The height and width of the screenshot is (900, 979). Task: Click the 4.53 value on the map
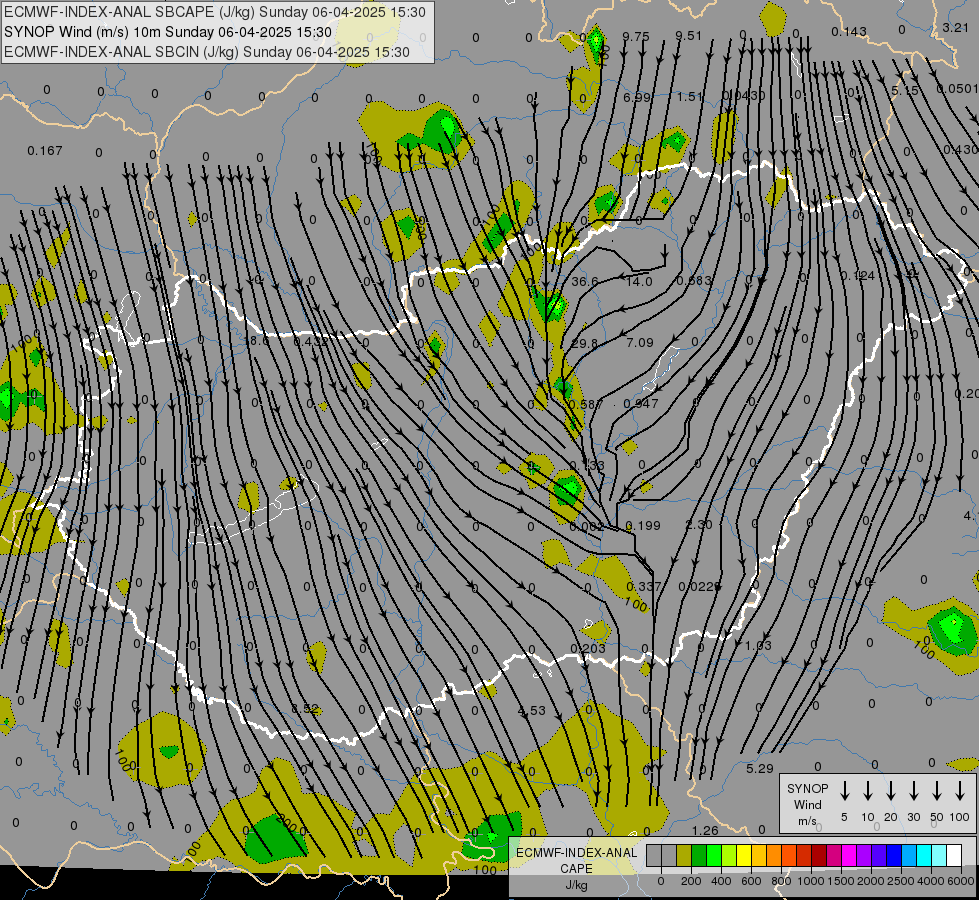tap(532, 711)
